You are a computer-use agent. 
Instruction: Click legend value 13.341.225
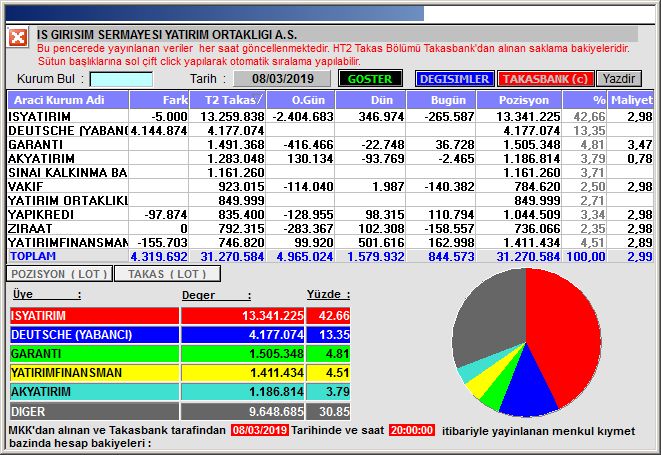(x=273, y=316)
